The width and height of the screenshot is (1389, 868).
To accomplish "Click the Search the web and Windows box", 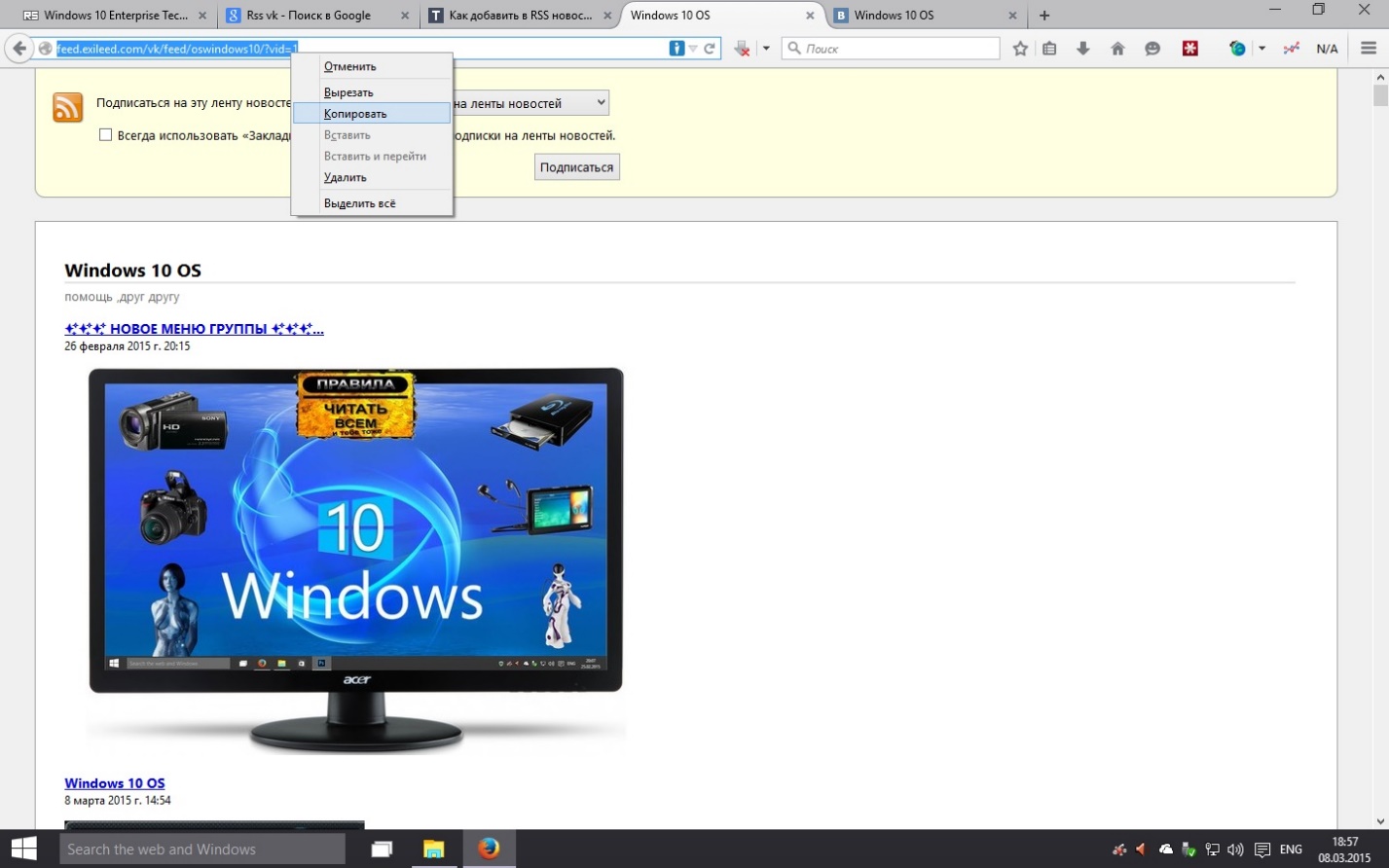I will [202, 850].
